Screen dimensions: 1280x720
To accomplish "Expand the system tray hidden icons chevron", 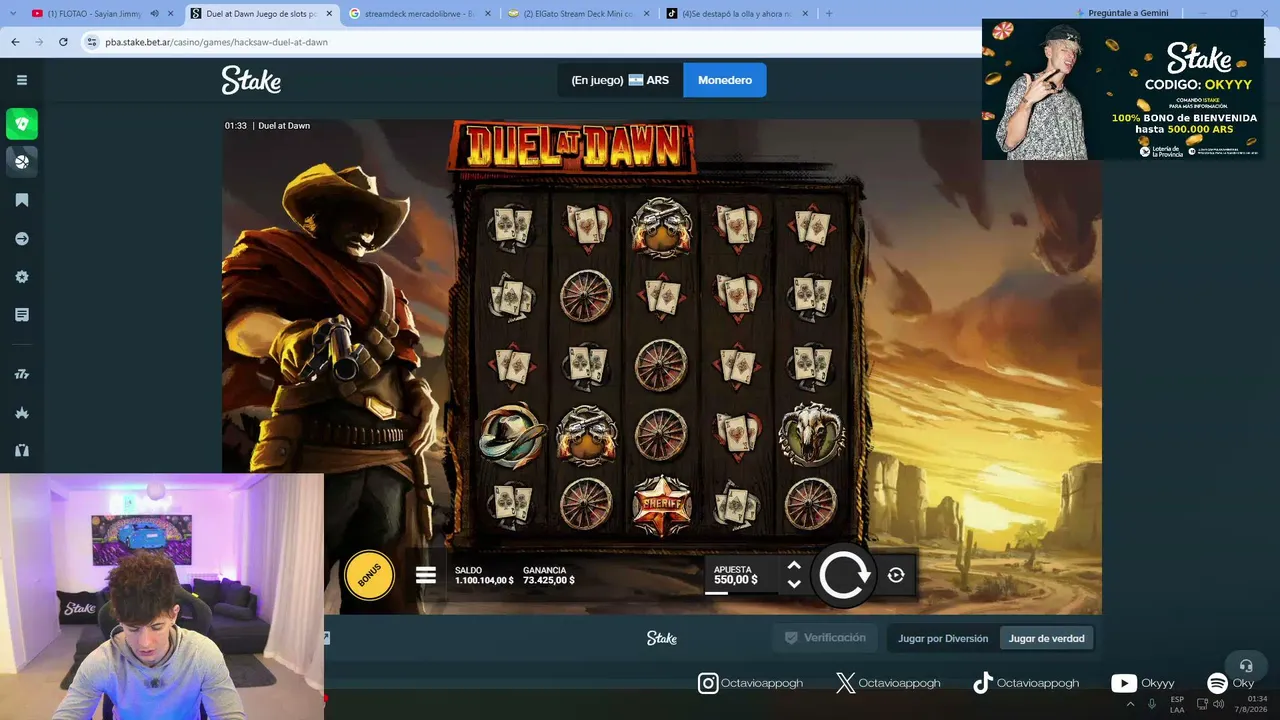I will (1131, 704).
